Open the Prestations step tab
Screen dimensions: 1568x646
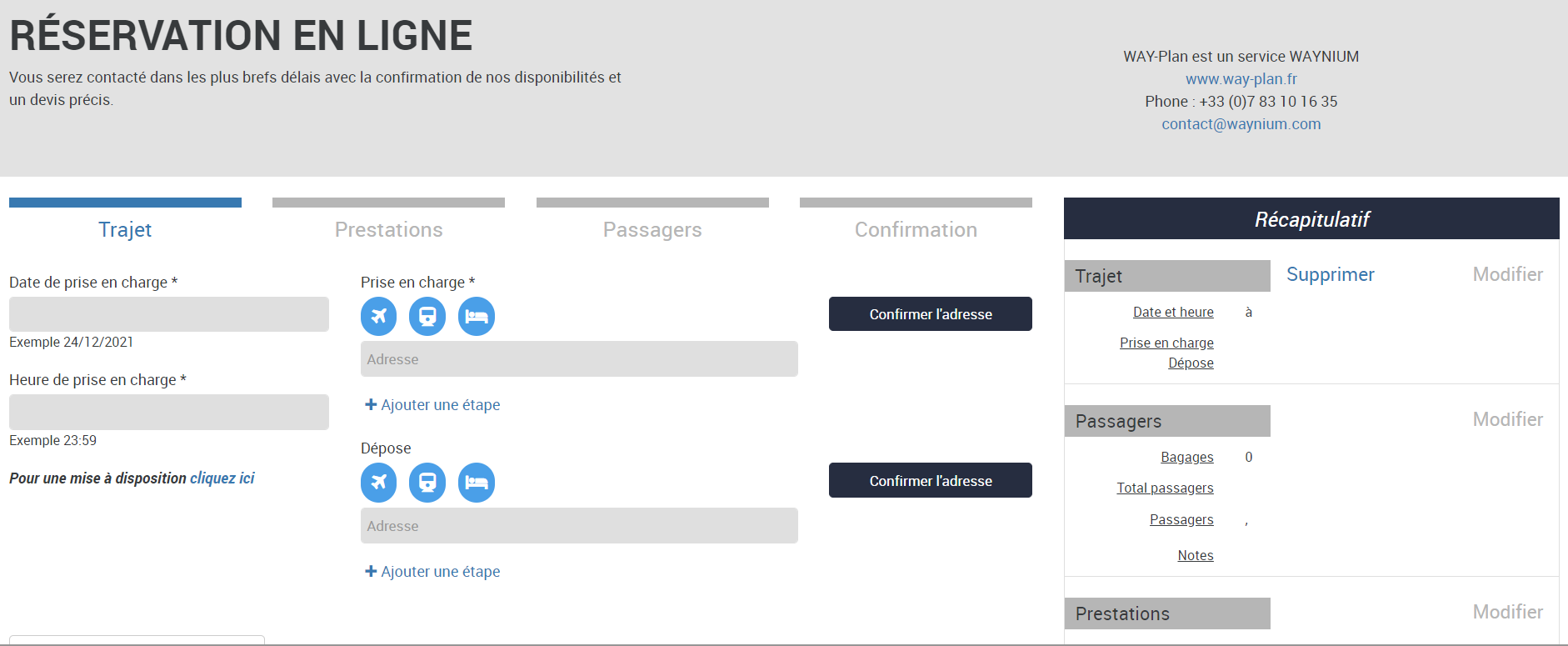pyautogui.click(x=388, y=229)
